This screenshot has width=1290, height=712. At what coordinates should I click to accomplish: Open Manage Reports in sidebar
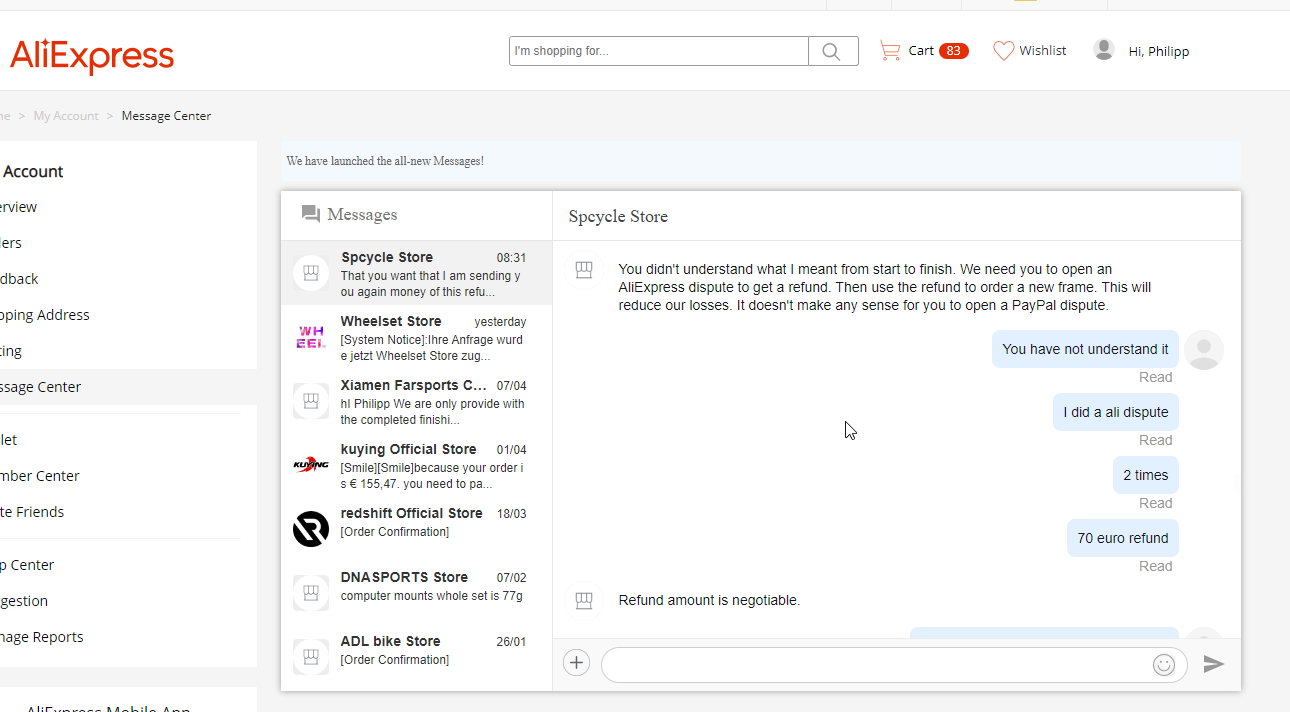pyautogui.click(x=42, y=637)
